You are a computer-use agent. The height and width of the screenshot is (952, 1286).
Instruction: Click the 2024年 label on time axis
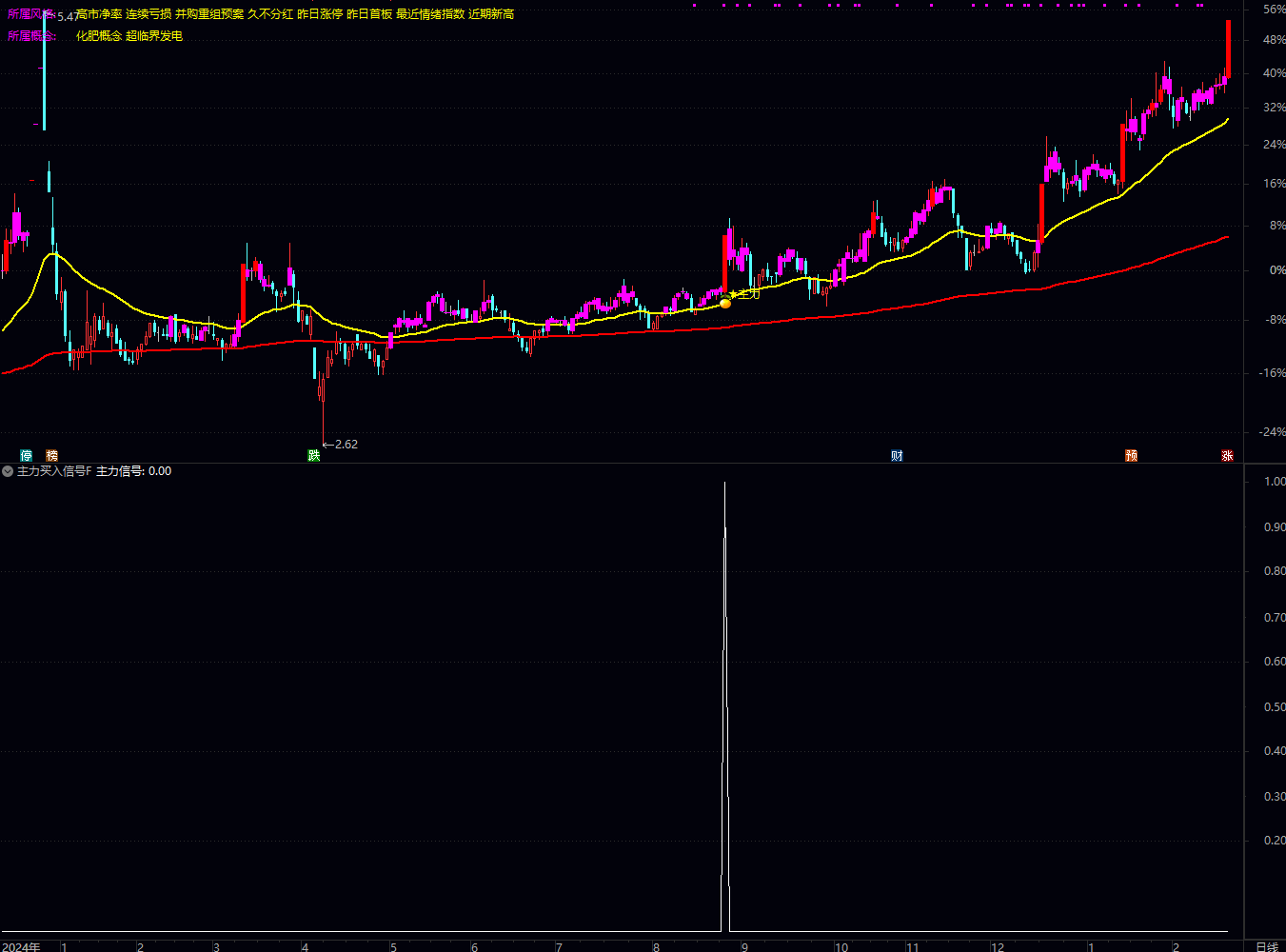click(x=22, y=946)
